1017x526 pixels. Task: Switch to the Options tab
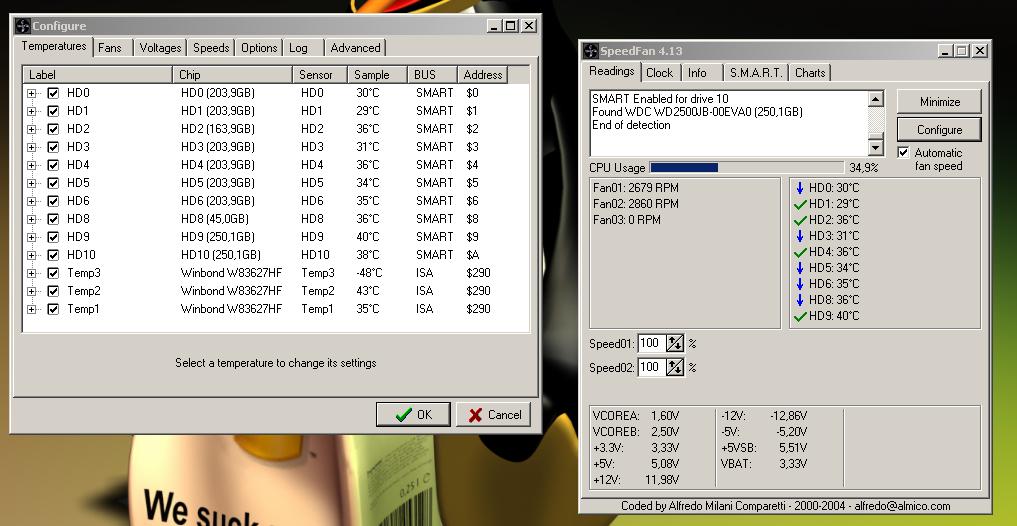point(259,48)
